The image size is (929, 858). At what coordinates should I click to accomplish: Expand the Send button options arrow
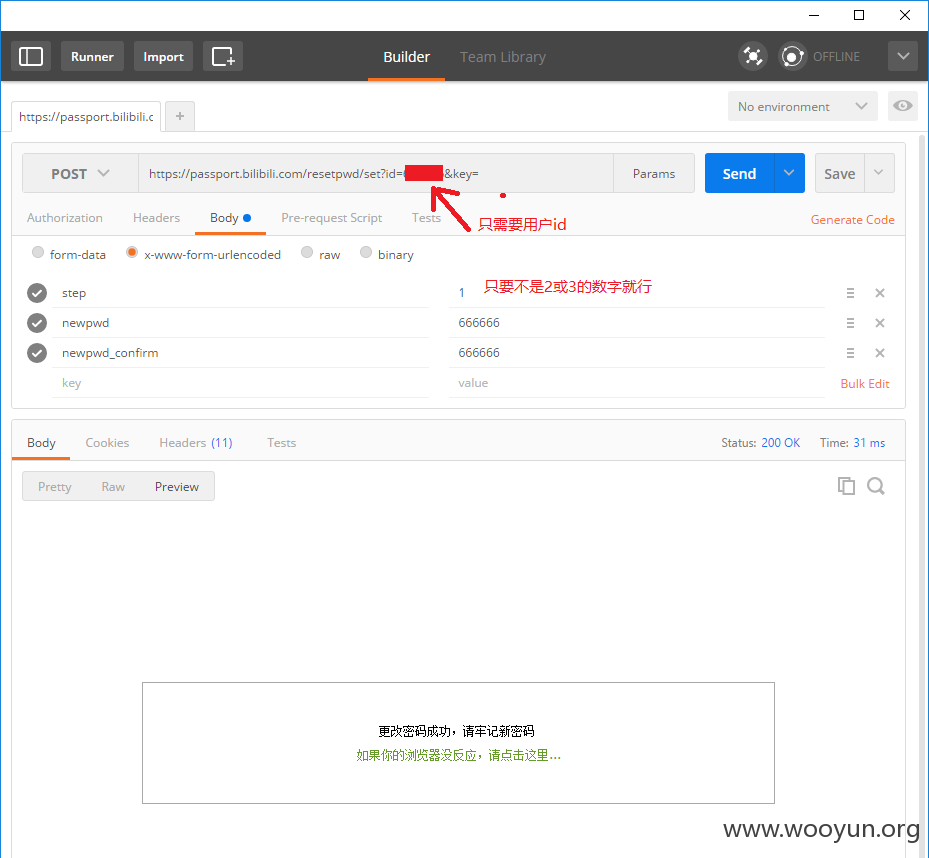[789, 173]
